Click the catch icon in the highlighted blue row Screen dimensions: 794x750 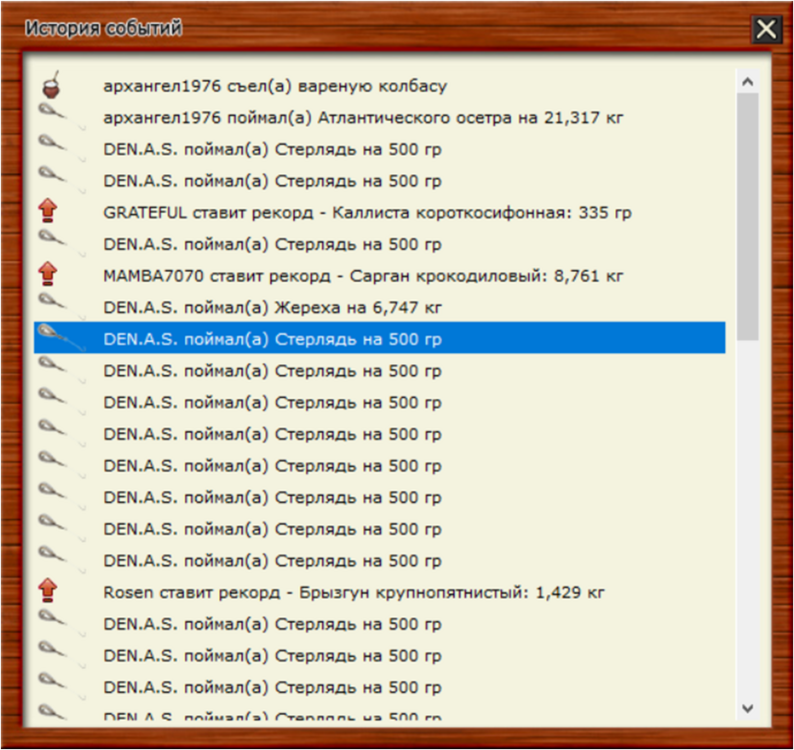pyautogui.click(x=50, y=338)
